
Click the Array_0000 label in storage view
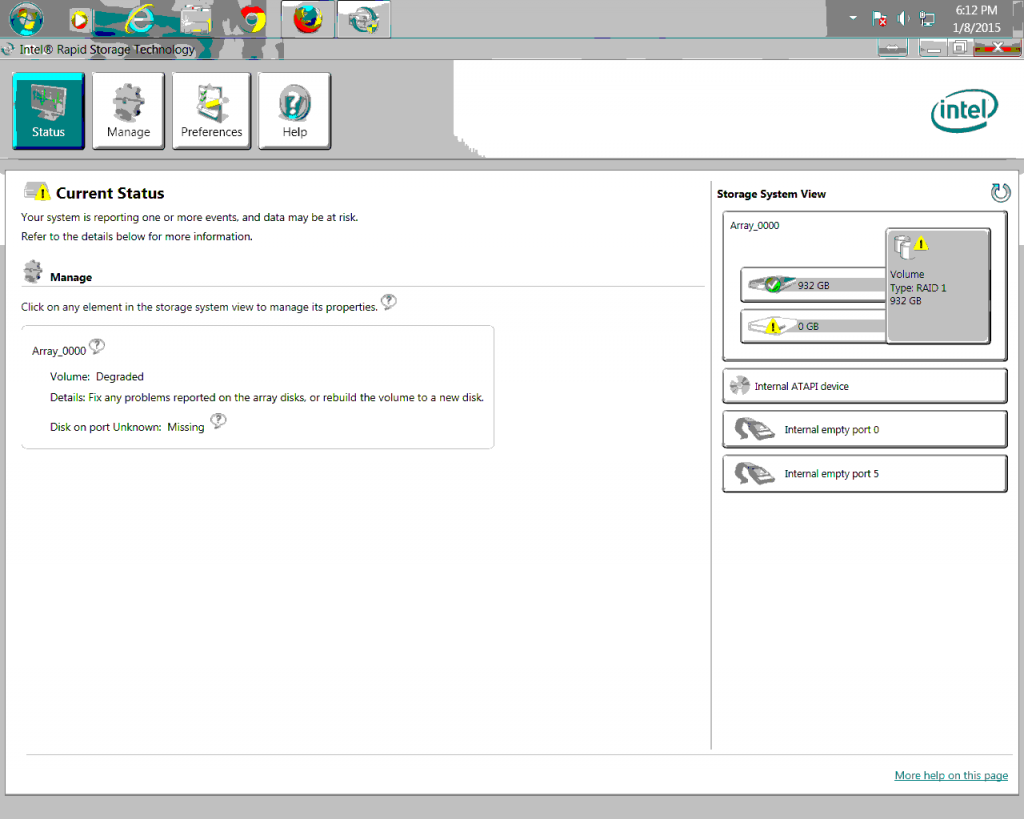tap(754, 225)
